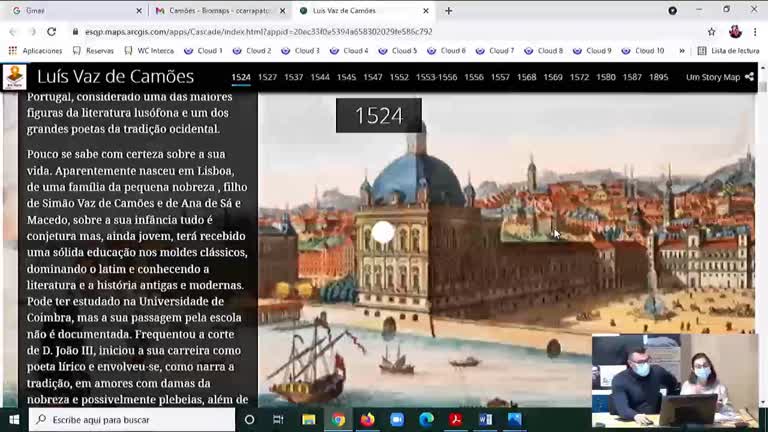Jump to 1580 section
768x432 pixels.
606,77
